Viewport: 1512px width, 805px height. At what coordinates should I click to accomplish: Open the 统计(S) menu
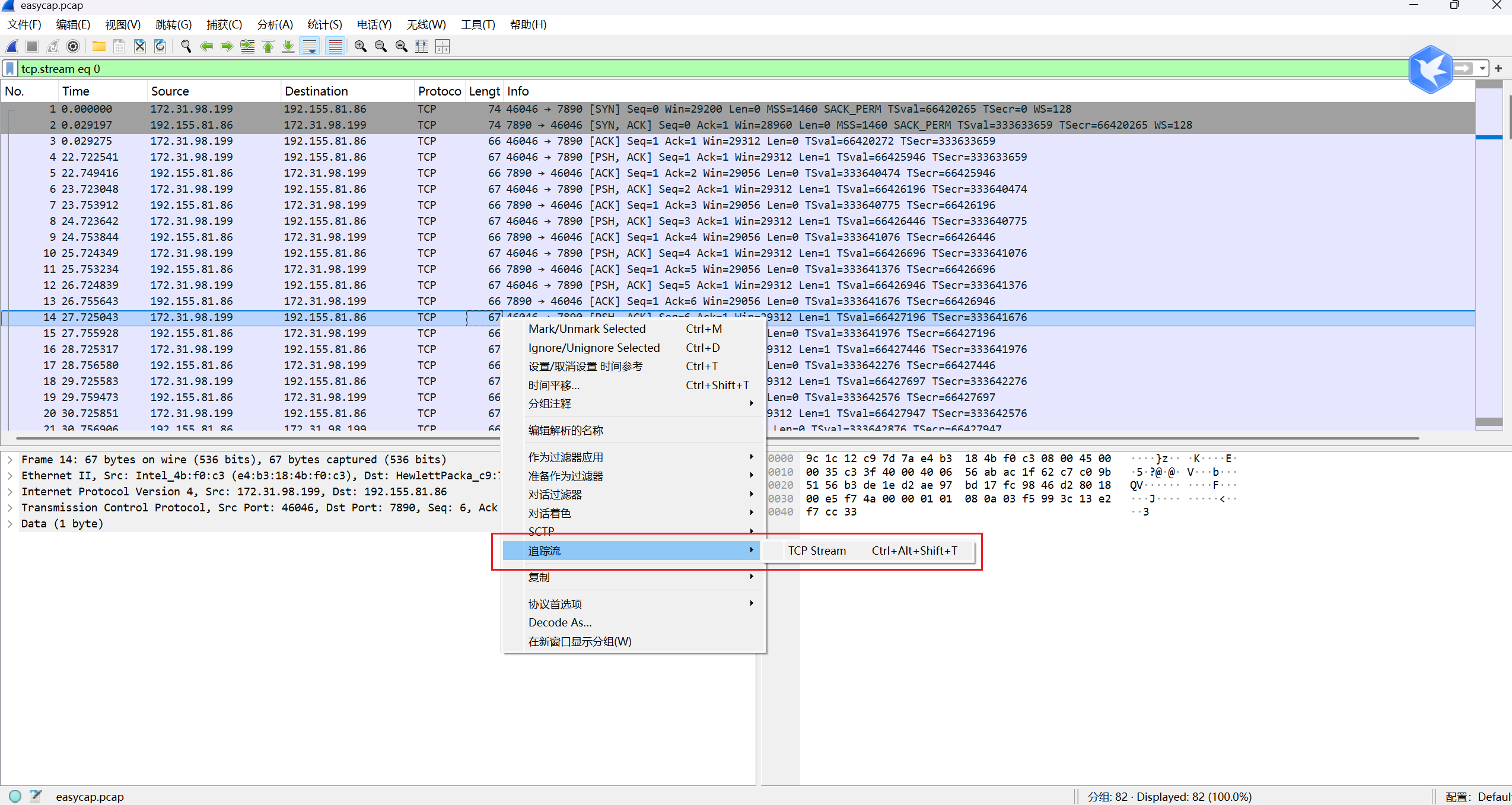324,25
